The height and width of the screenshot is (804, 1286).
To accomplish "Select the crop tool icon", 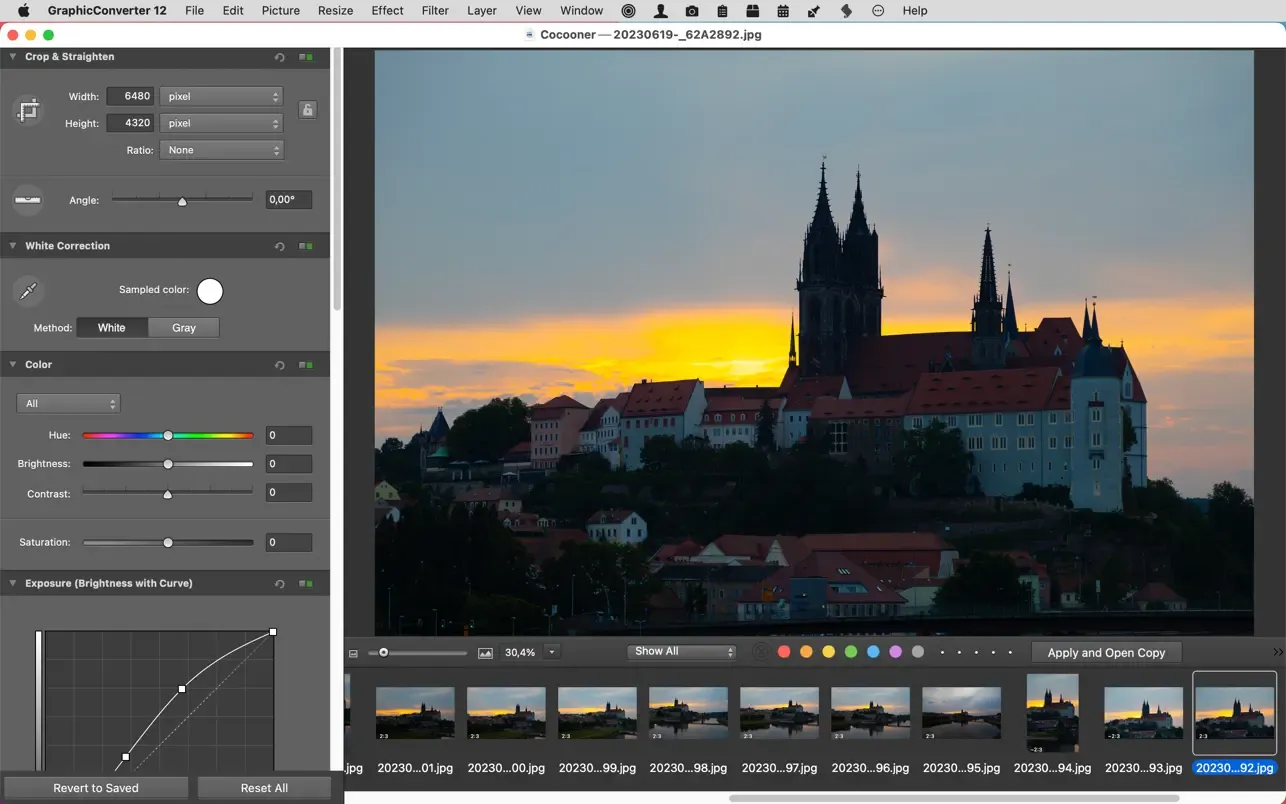I will (x=28, y=110).
